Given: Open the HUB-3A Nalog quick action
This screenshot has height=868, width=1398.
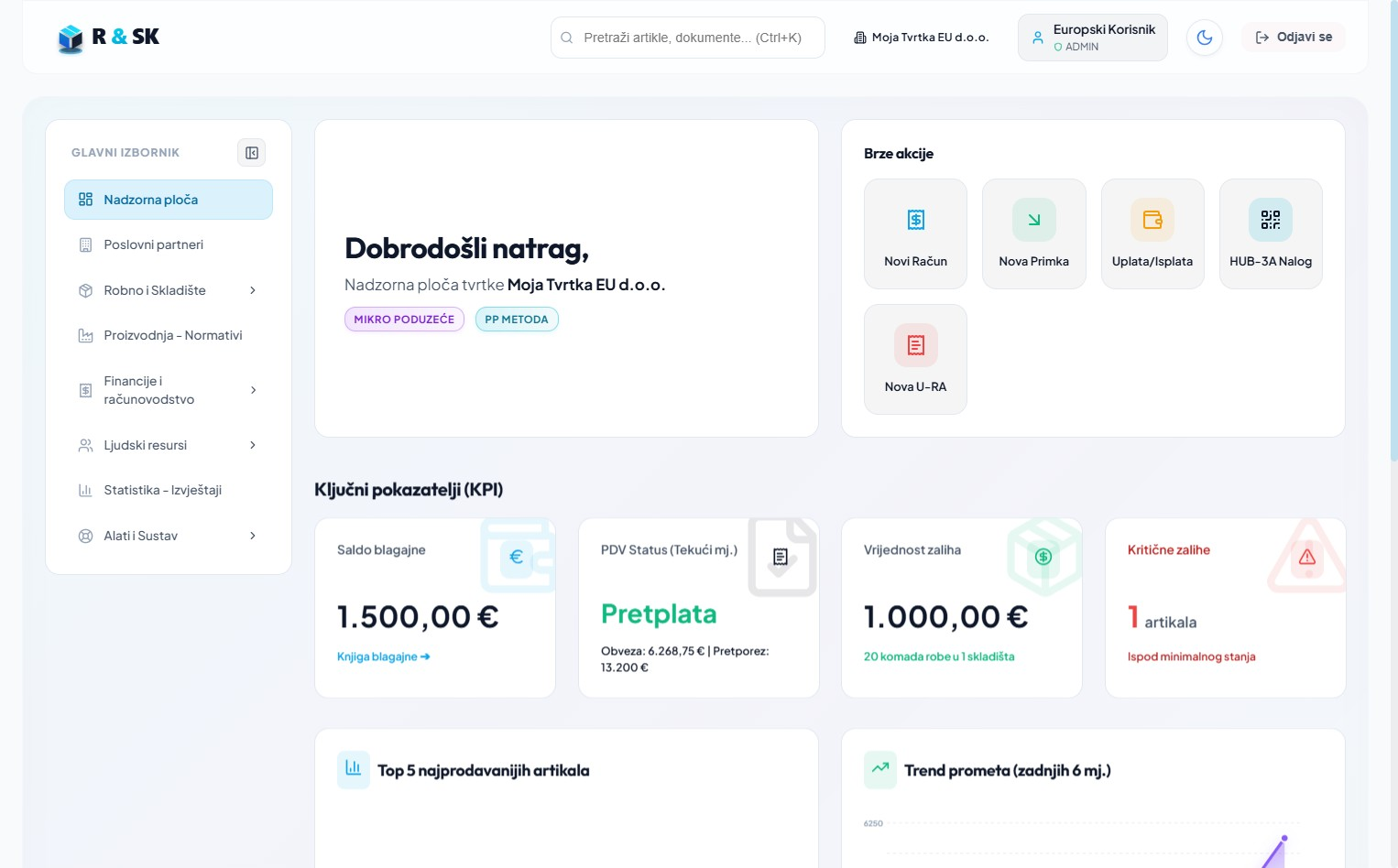Looking at the screenshot, I should (x=1271, y=233).
